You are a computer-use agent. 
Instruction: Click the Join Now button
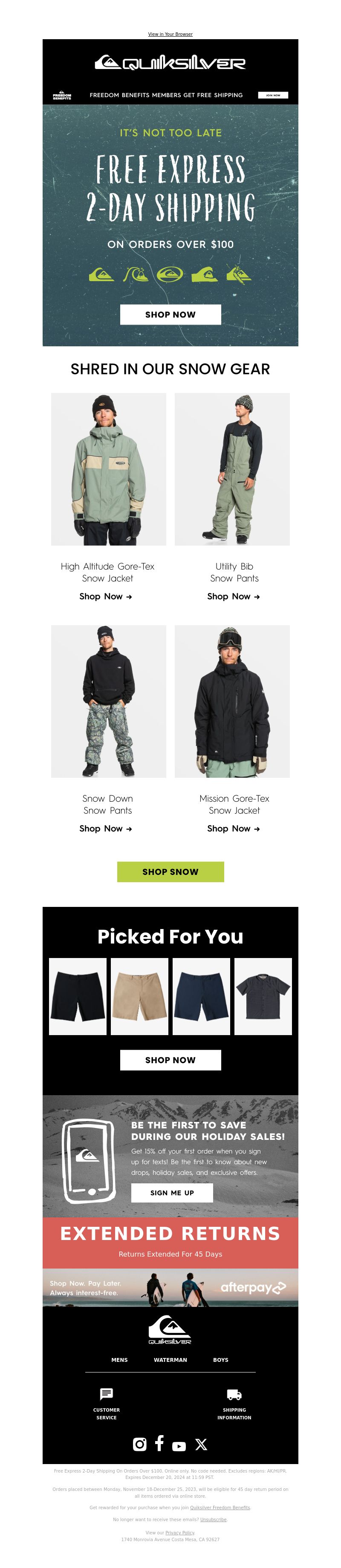pyautogui.click(x=273, y=95)
